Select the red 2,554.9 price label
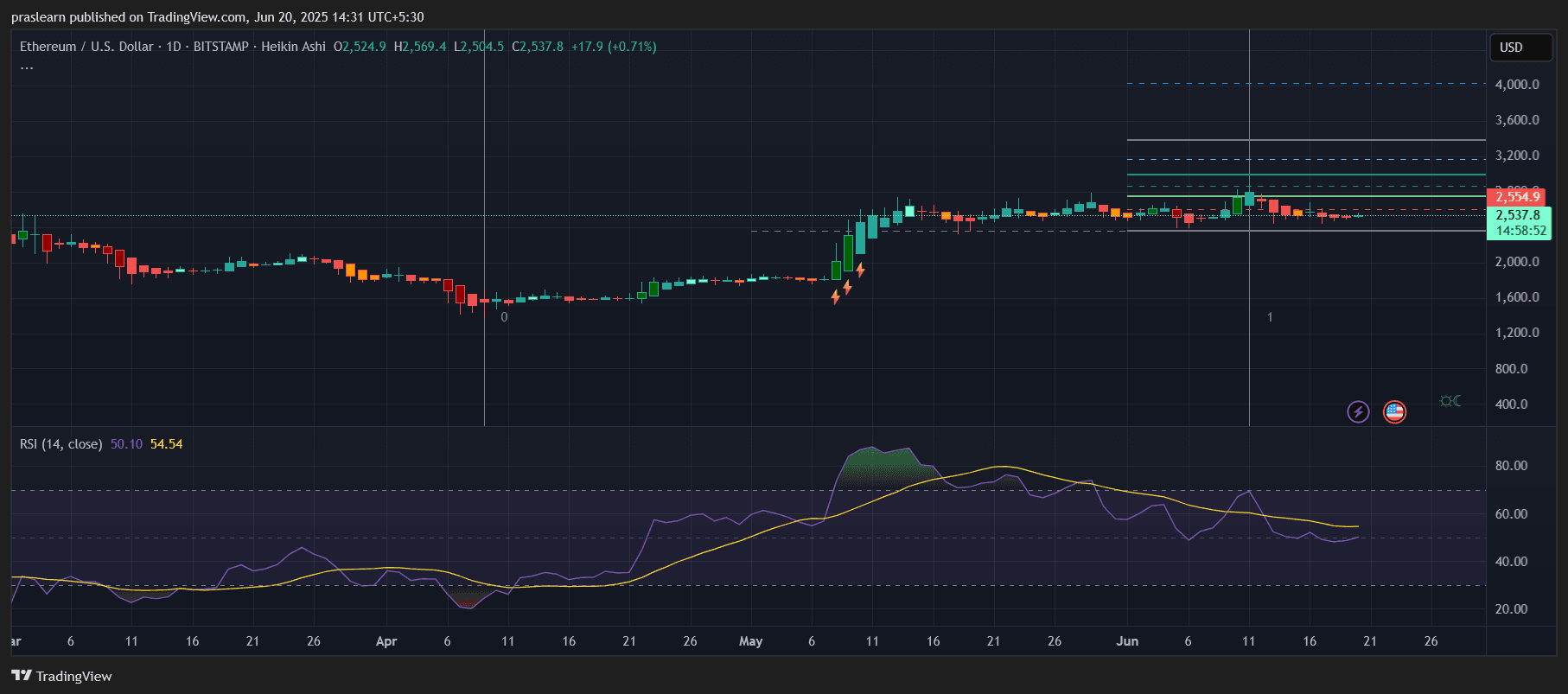The height and width of the screenshot is (694, 1568). click(1518, 197)
